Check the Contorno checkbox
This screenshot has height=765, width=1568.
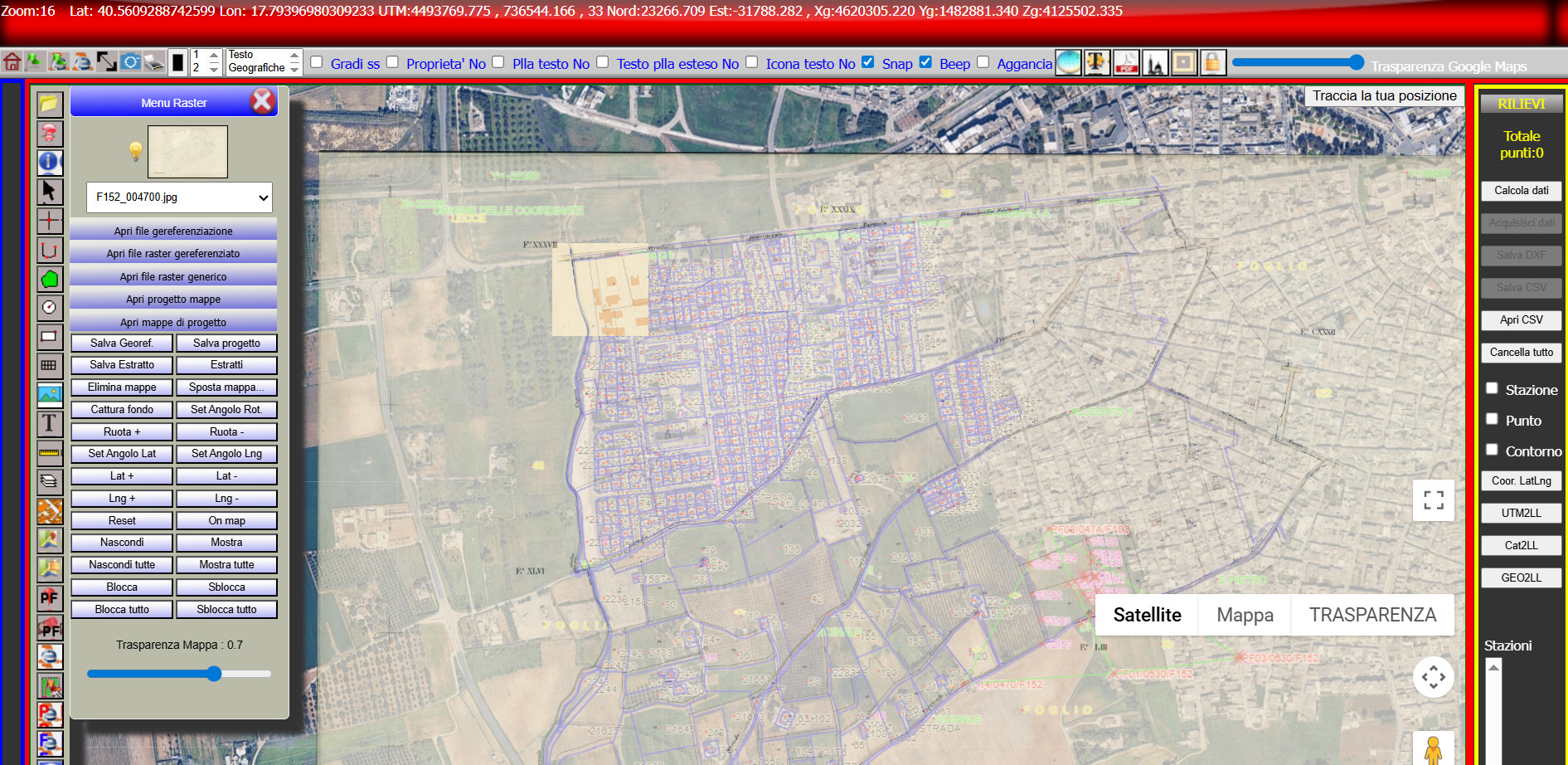1492,450
